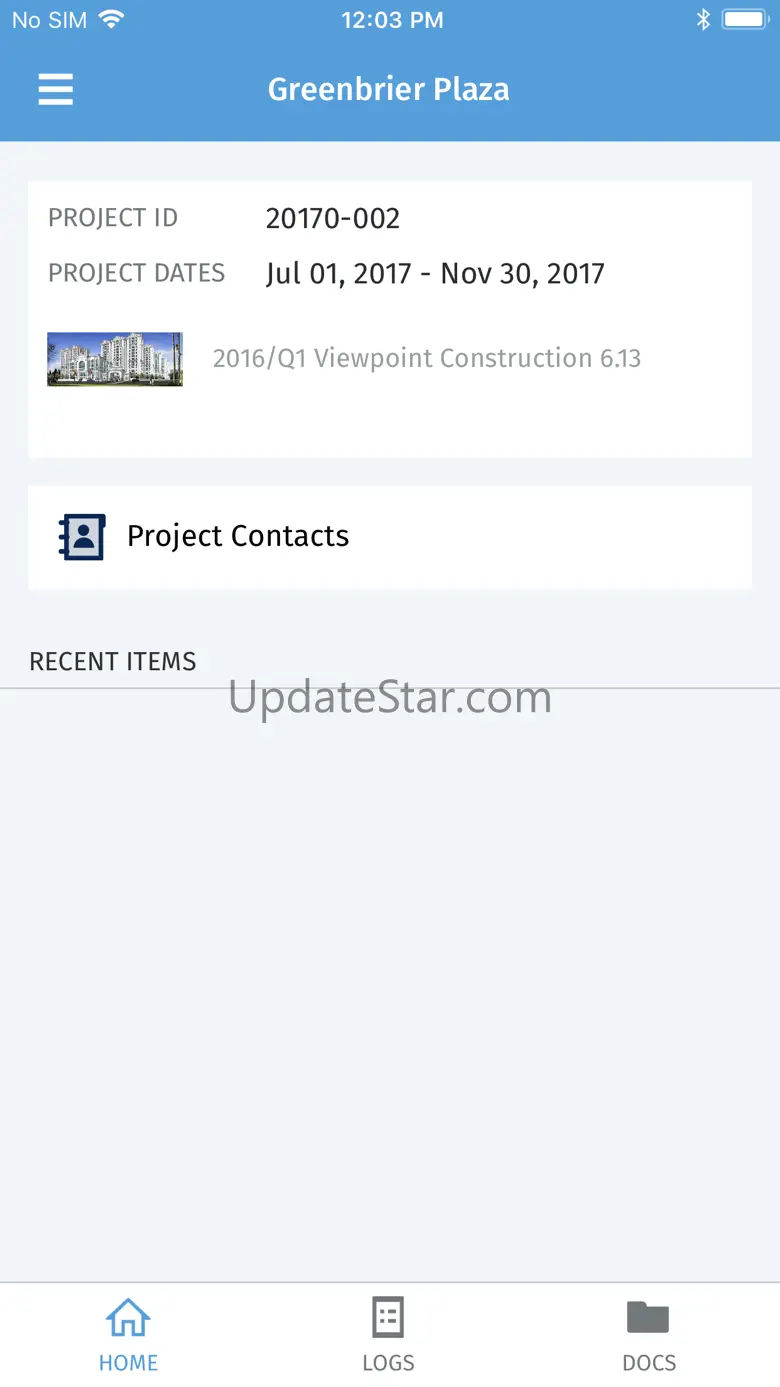Tap the PROJECT DATES label
The image size is (780, 1387).
[x=137, y=273]
